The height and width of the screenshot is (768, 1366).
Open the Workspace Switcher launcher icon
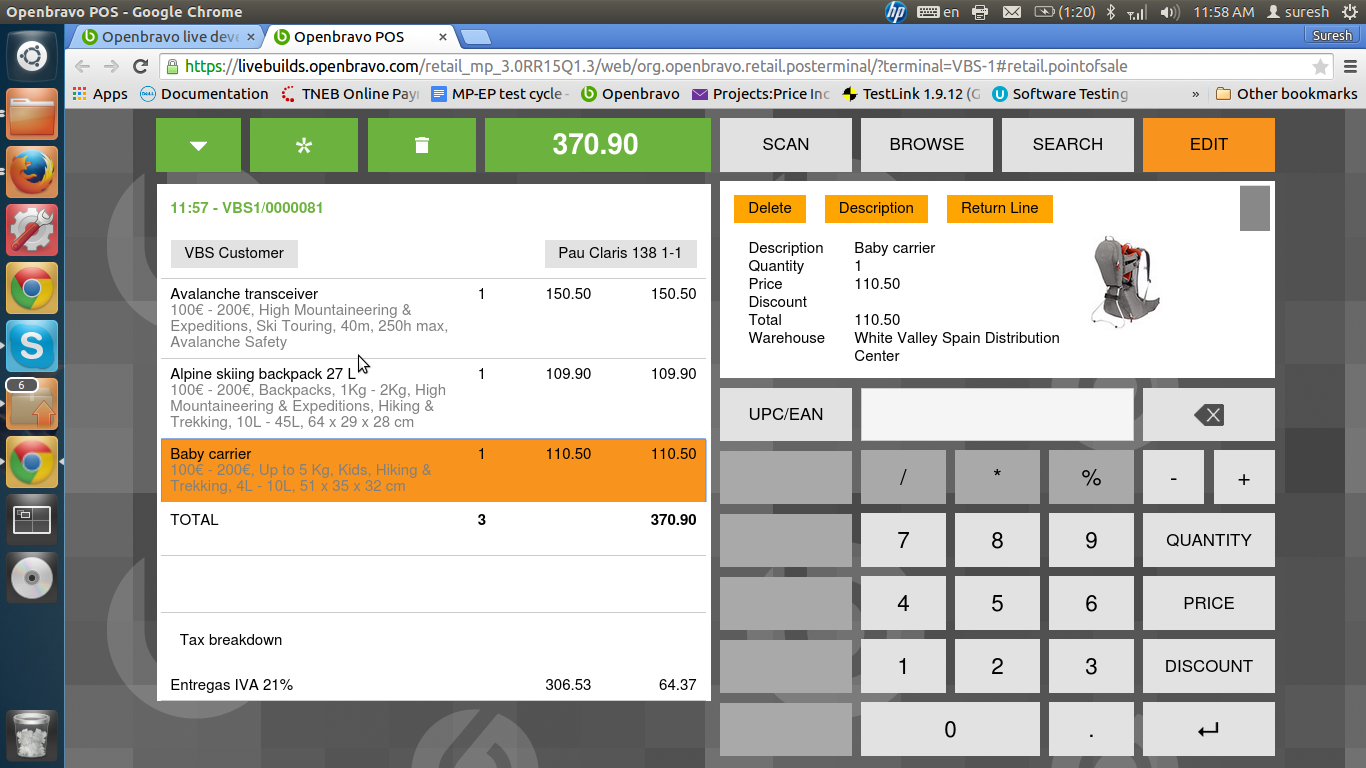tap(32, 520)
